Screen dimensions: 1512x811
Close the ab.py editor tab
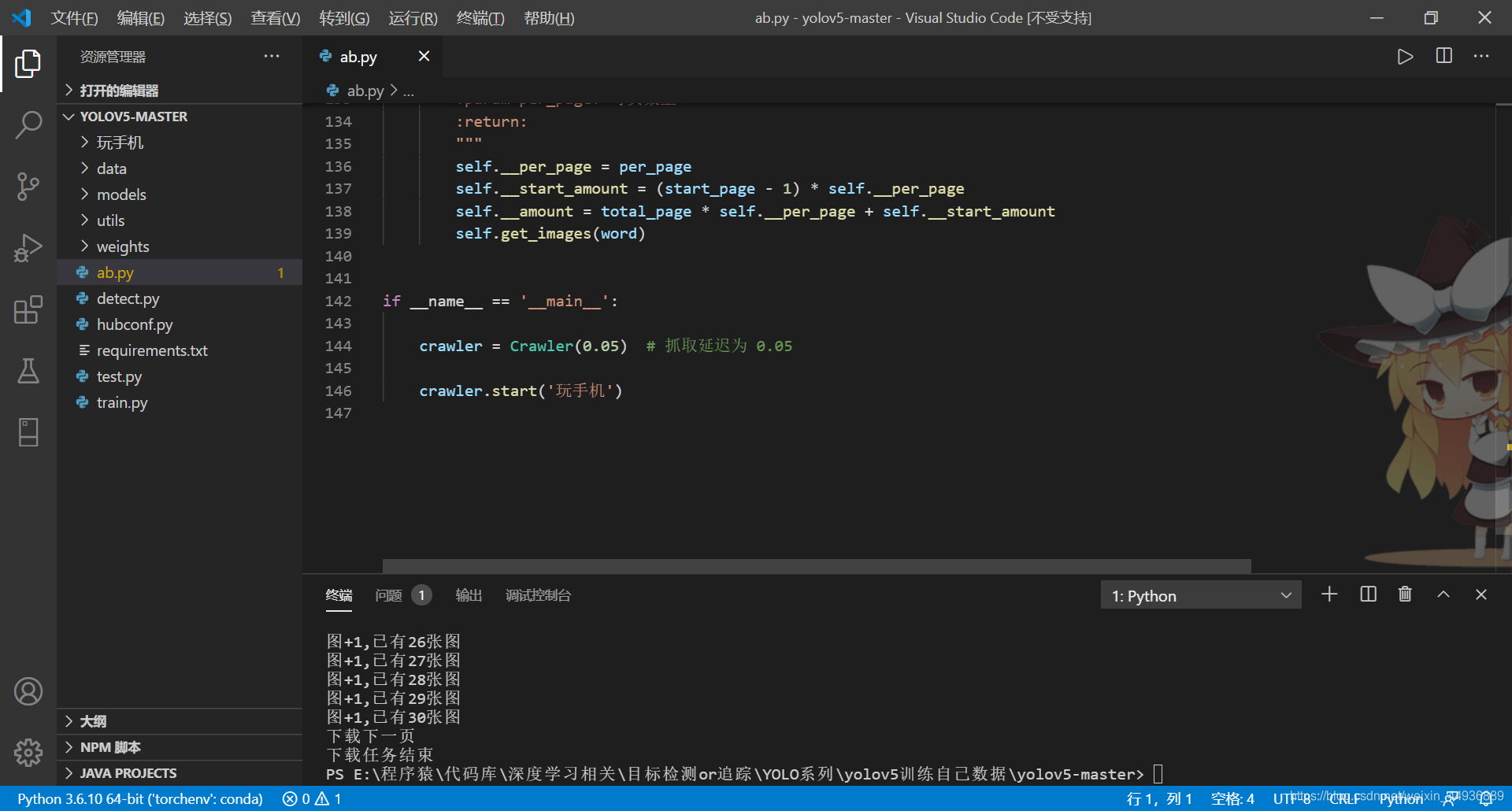(424, 56)
